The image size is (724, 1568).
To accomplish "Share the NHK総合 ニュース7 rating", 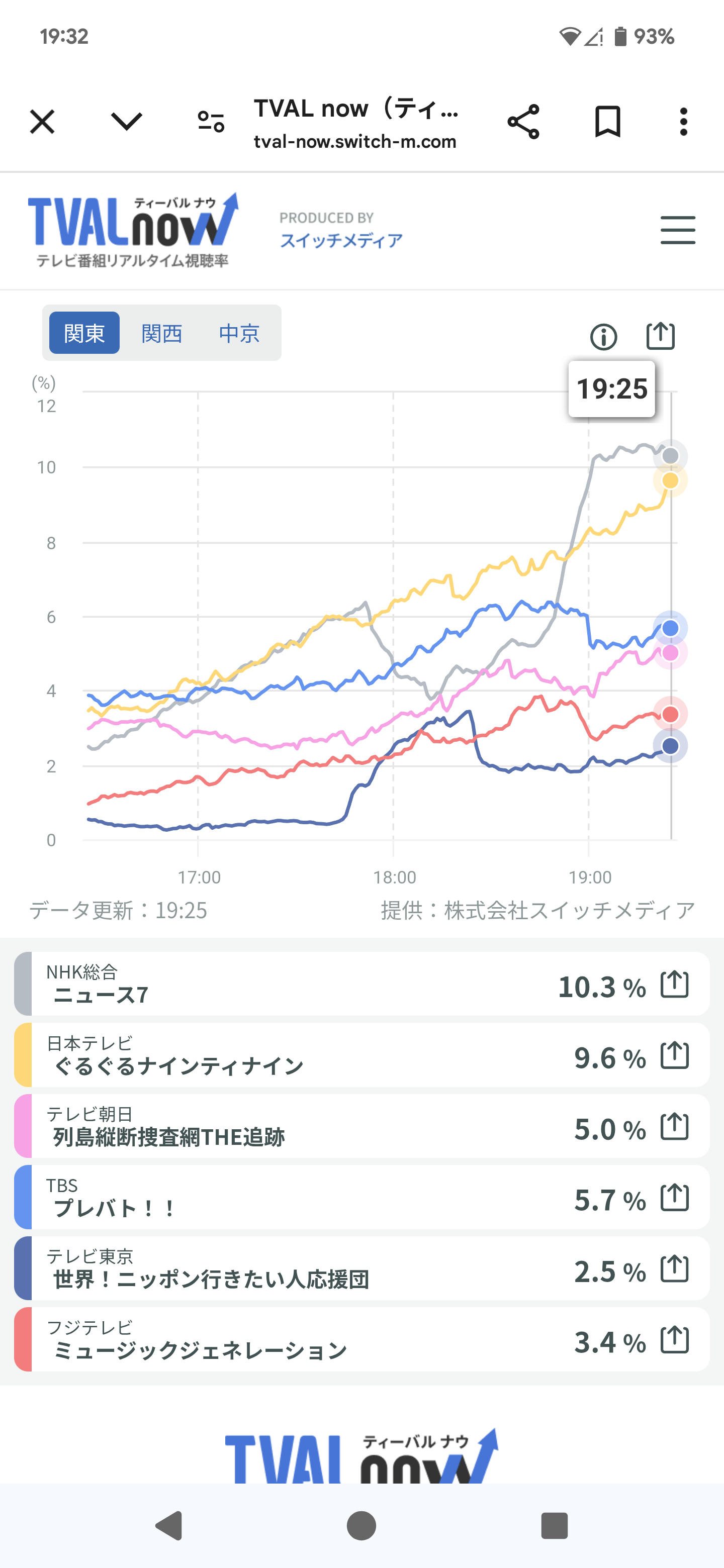I will [675, 984].
